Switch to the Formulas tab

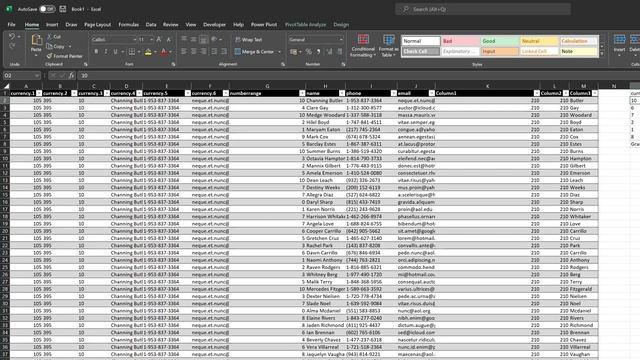click(129, 24)
